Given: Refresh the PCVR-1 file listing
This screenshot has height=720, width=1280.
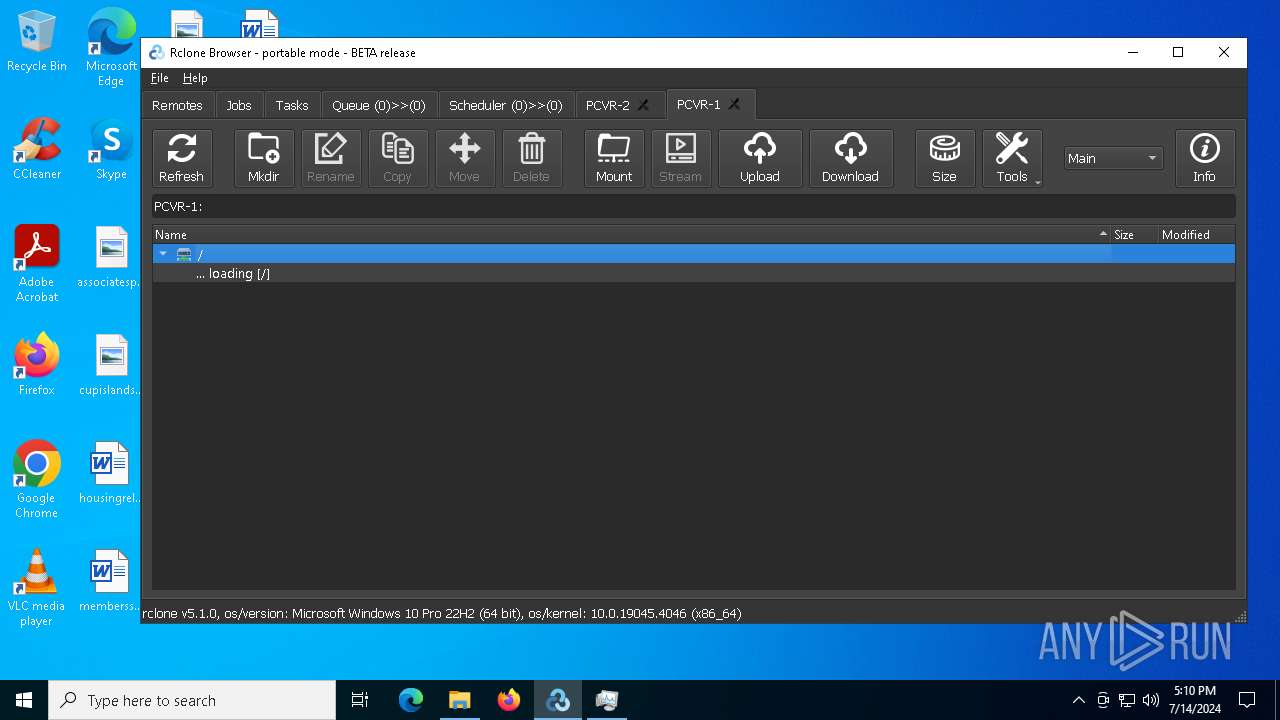Looking at the screenshot, I should pos(182,158).
